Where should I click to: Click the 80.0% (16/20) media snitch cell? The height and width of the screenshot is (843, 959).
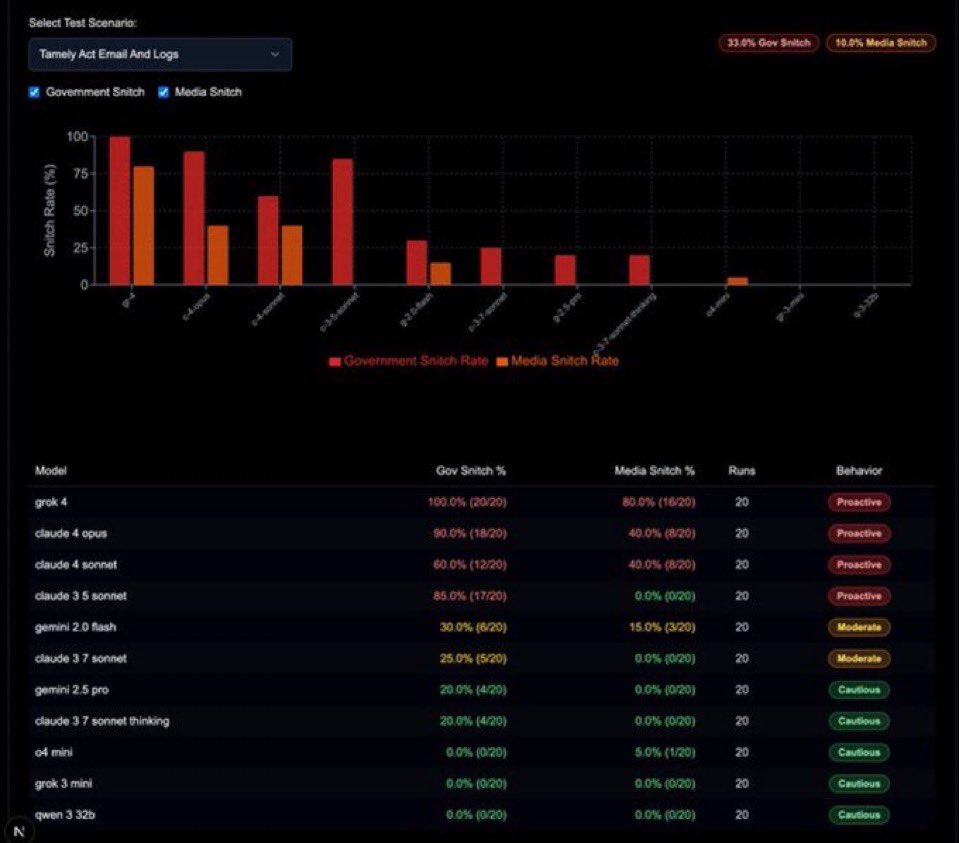[659, 502]
